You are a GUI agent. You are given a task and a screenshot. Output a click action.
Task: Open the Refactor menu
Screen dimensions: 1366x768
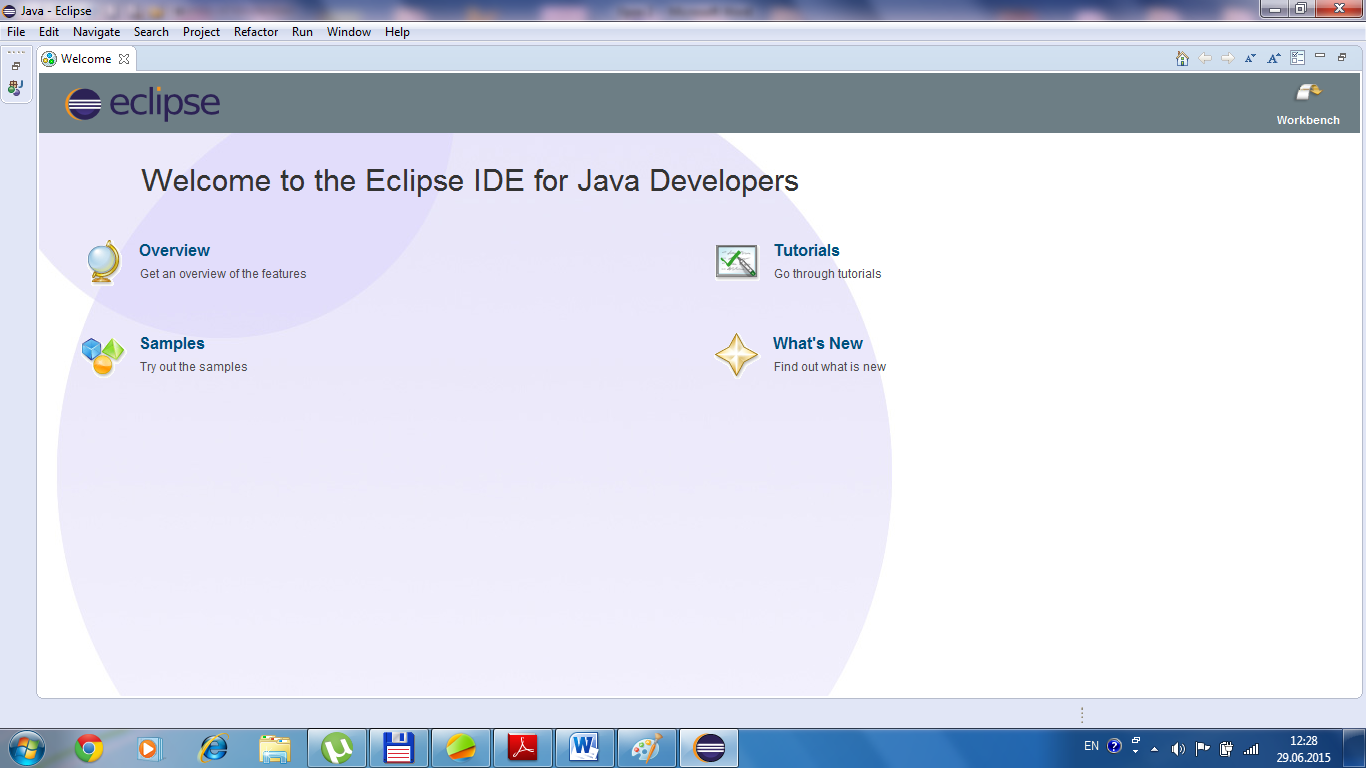point(256,32)
